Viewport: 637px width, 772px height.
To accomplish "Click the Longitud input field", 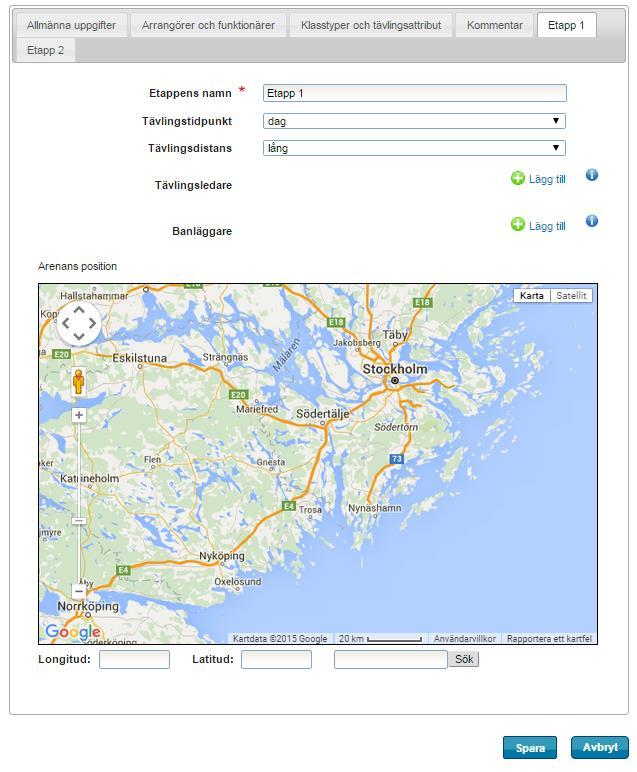I will pyautogui.click(x=134, y=660).
